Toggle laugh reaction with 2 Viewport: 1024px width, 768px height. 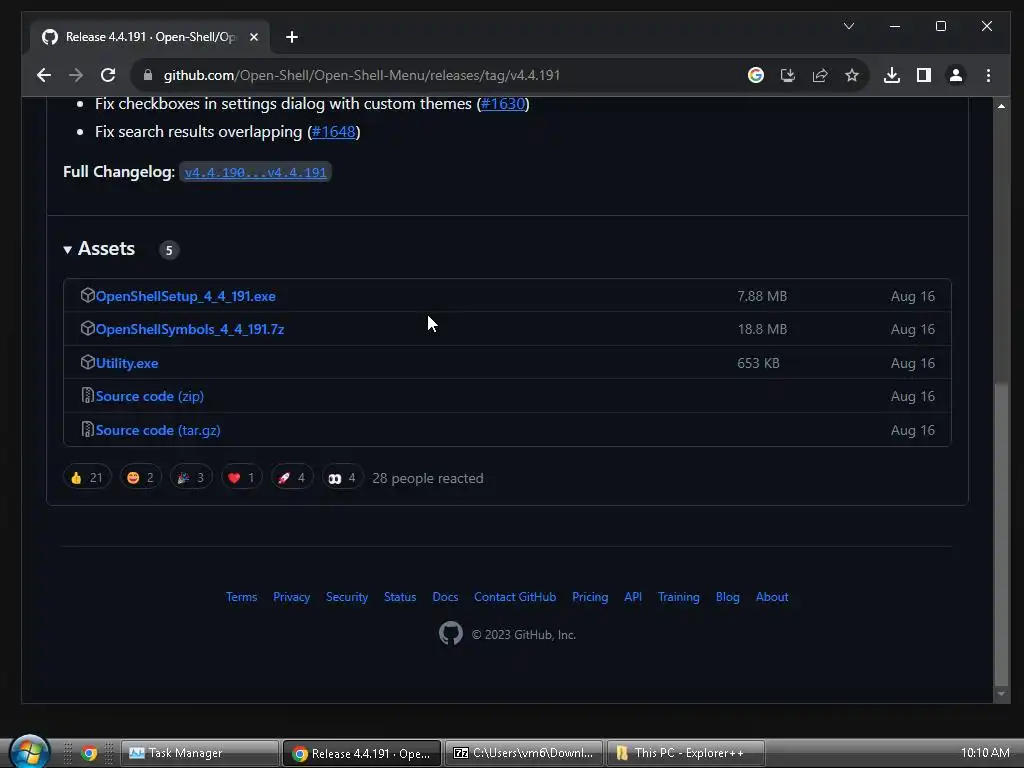(140, 478)
